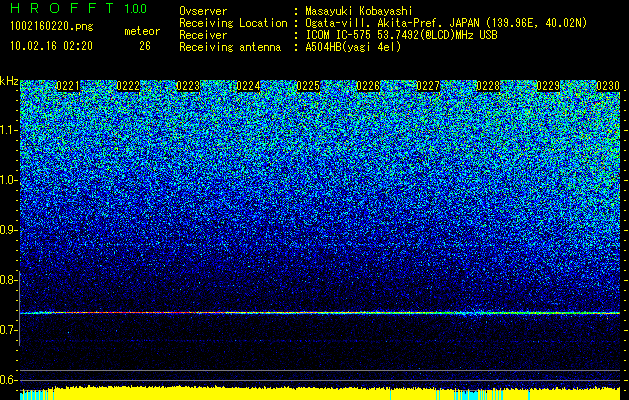This screenshot has height=400, width=629.
Task: Click the HROFFT 1.00 title text
Action: (79, 8)
